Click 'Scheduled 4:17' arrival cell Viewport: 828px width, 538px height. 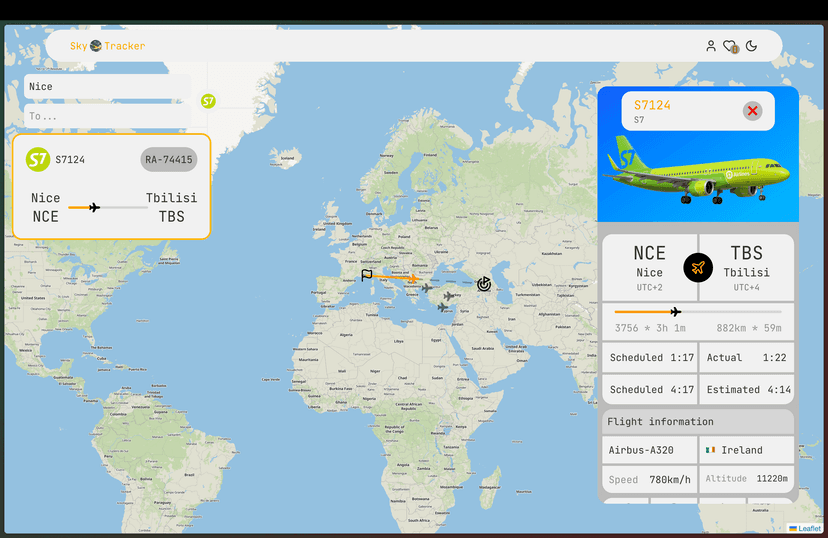650,390
